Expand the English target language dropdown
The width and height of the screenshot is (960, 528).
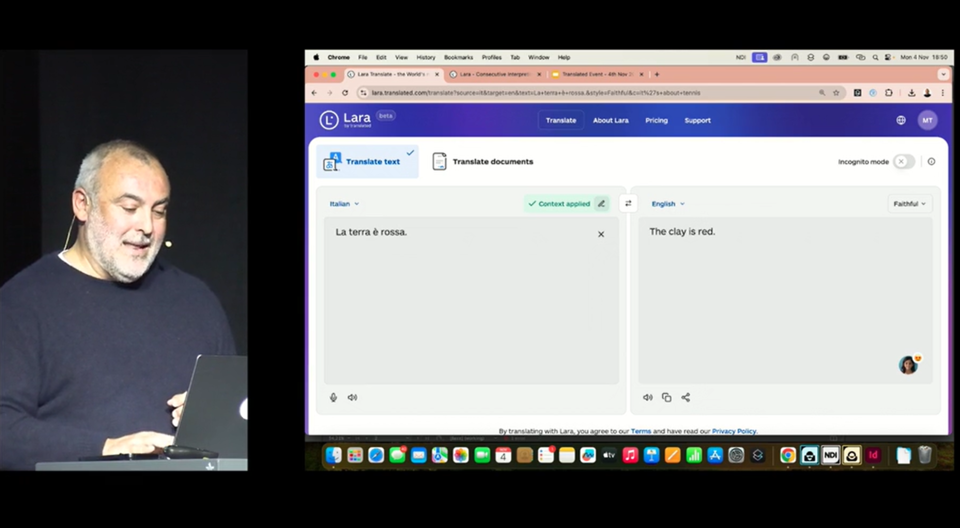(x=668, y=203)
